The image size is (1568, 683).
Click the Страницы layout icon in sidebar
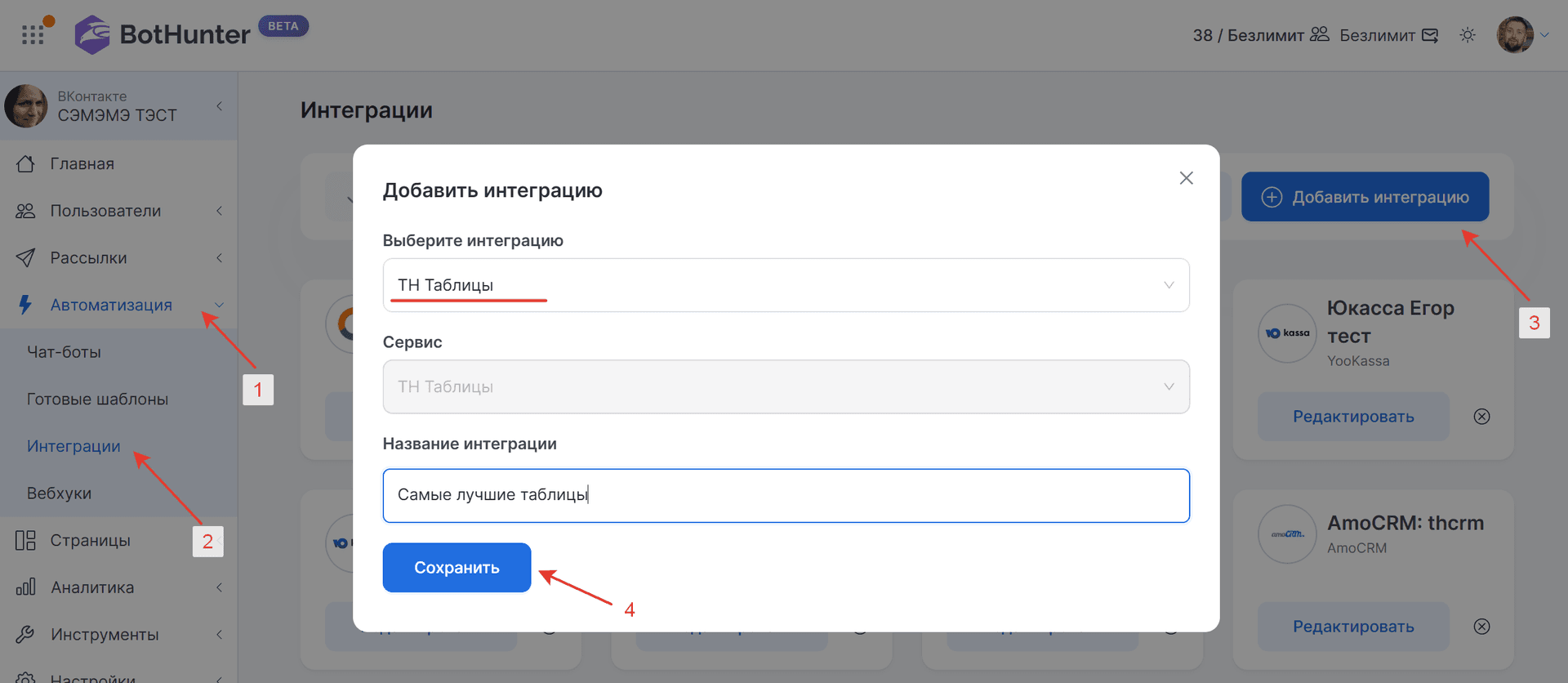click(x=26, y=540)
